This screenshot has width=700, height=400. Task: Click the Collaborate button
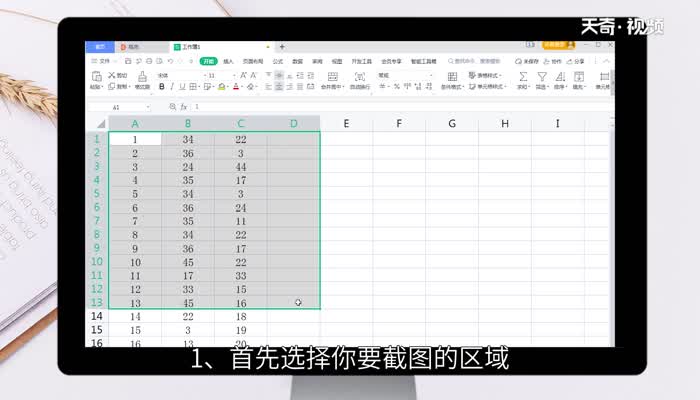click(553, 61)
